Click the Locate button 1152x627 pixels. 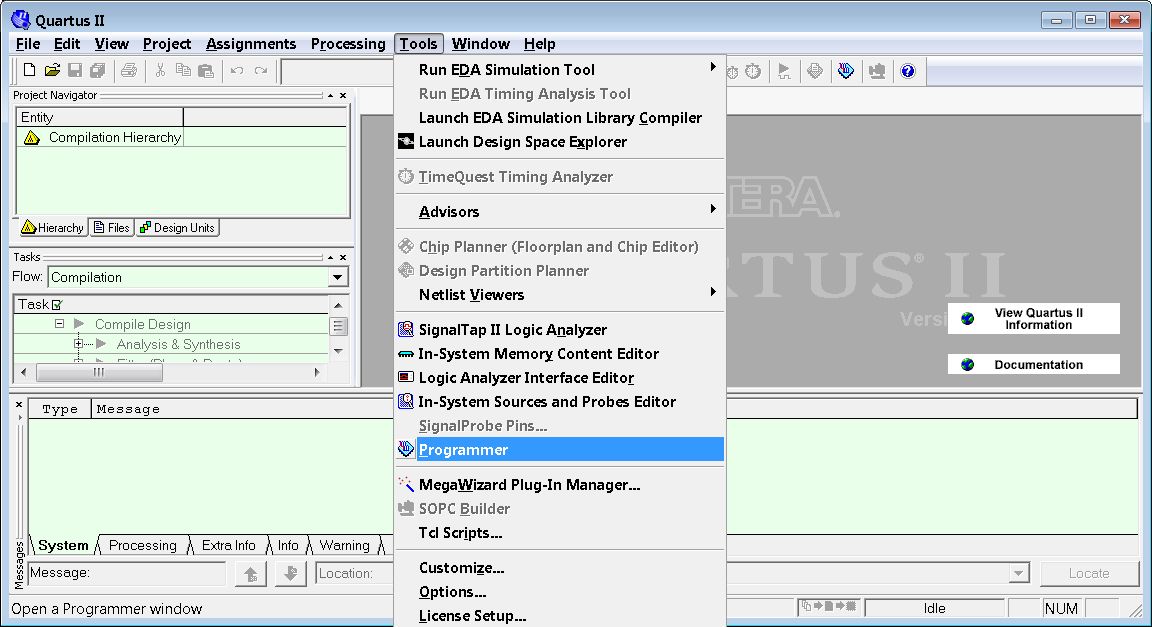tap(1089, 573)
